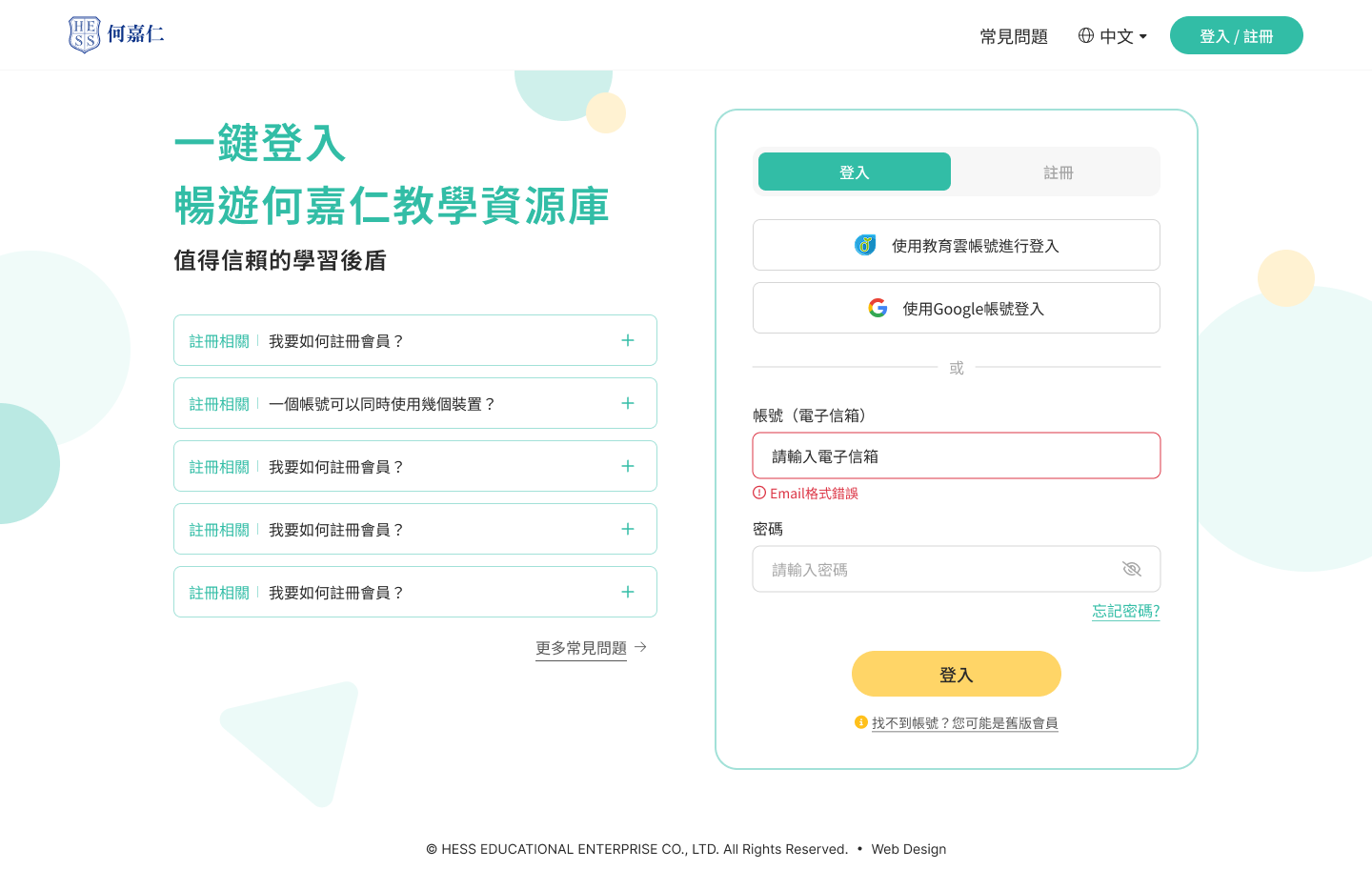Expand the last 我要如何註冊會員 FAQ item
1372x870 pixels.
[x=415, y=592]
